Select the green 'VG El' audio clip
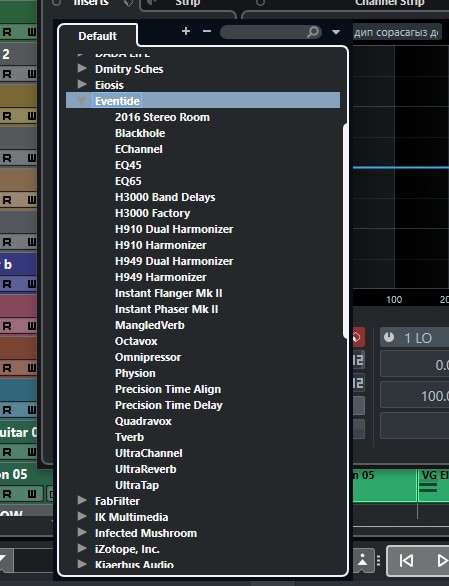Image resolution: width=449 pixels, height=586 pixels. tap(433, 485)
